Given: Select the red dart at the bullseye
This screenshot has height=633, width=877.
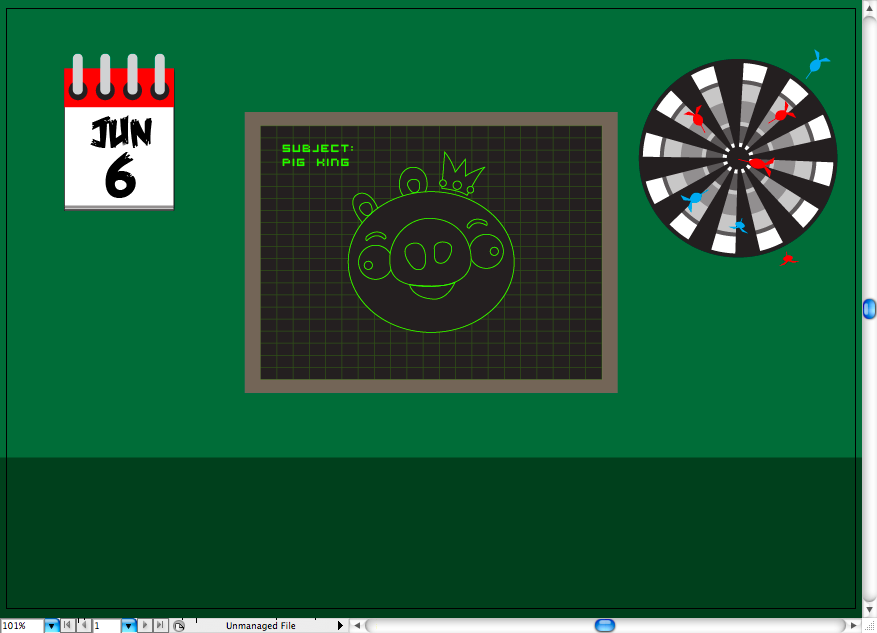Looking at the screenshot, I should 758,164.
